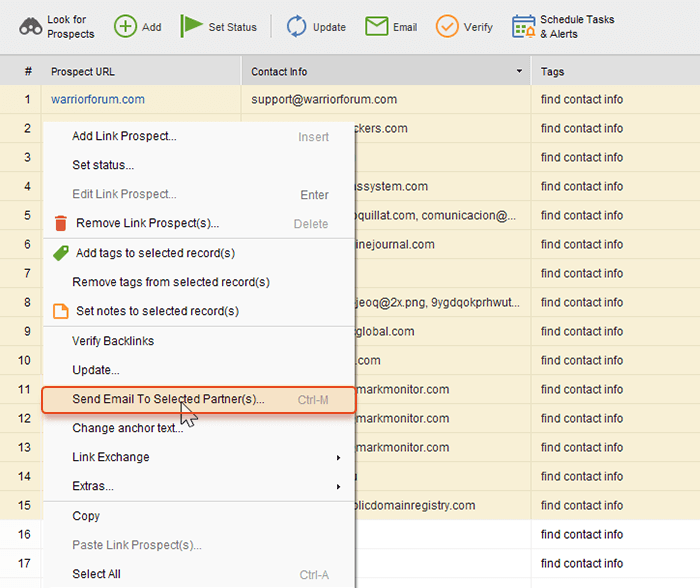700x588 pixels.
Task: Click the green Email envelope icon
Action: pyautogui.click(x=376, y=26)
